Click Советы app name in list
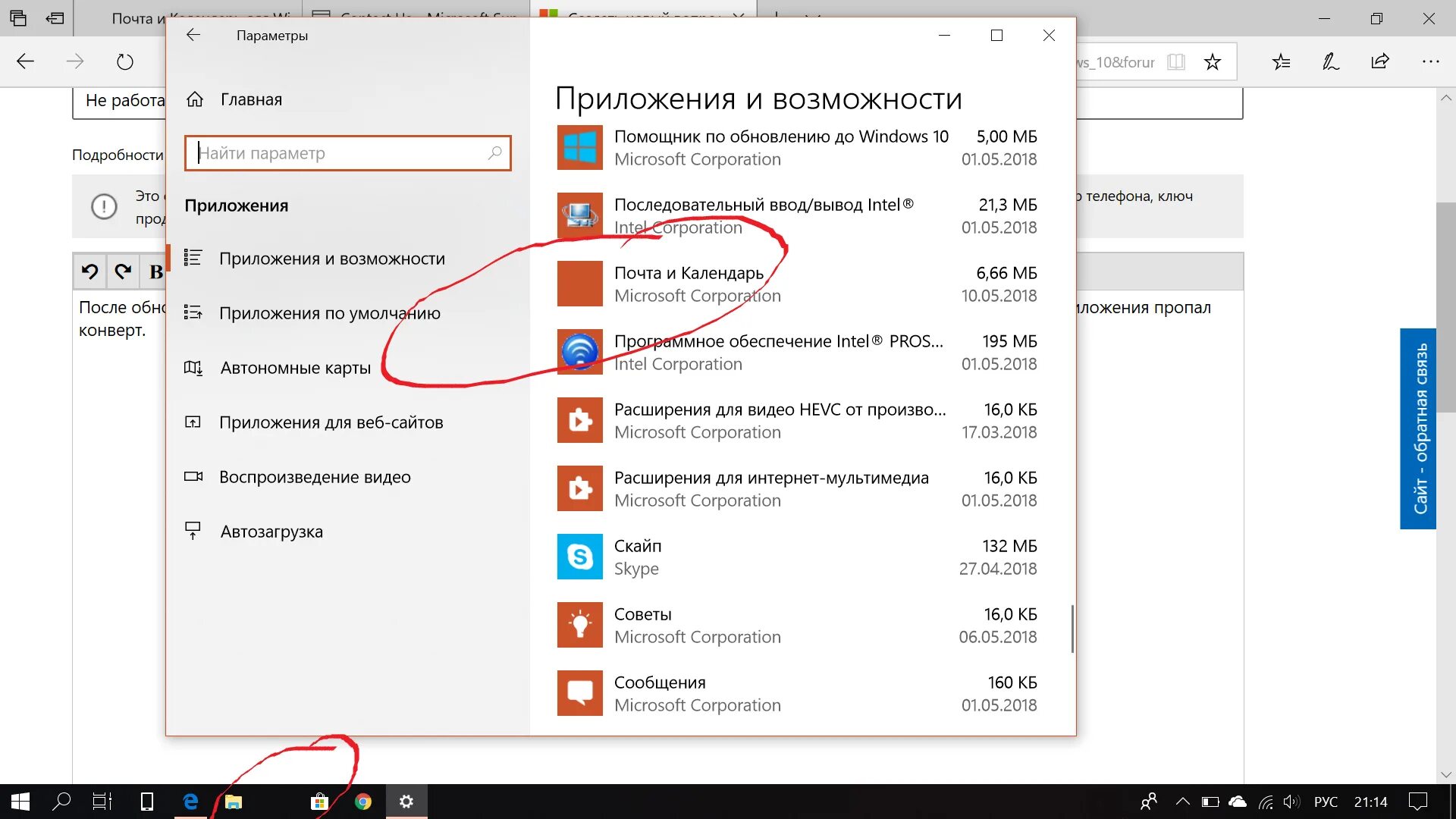 tap(642, 614)
